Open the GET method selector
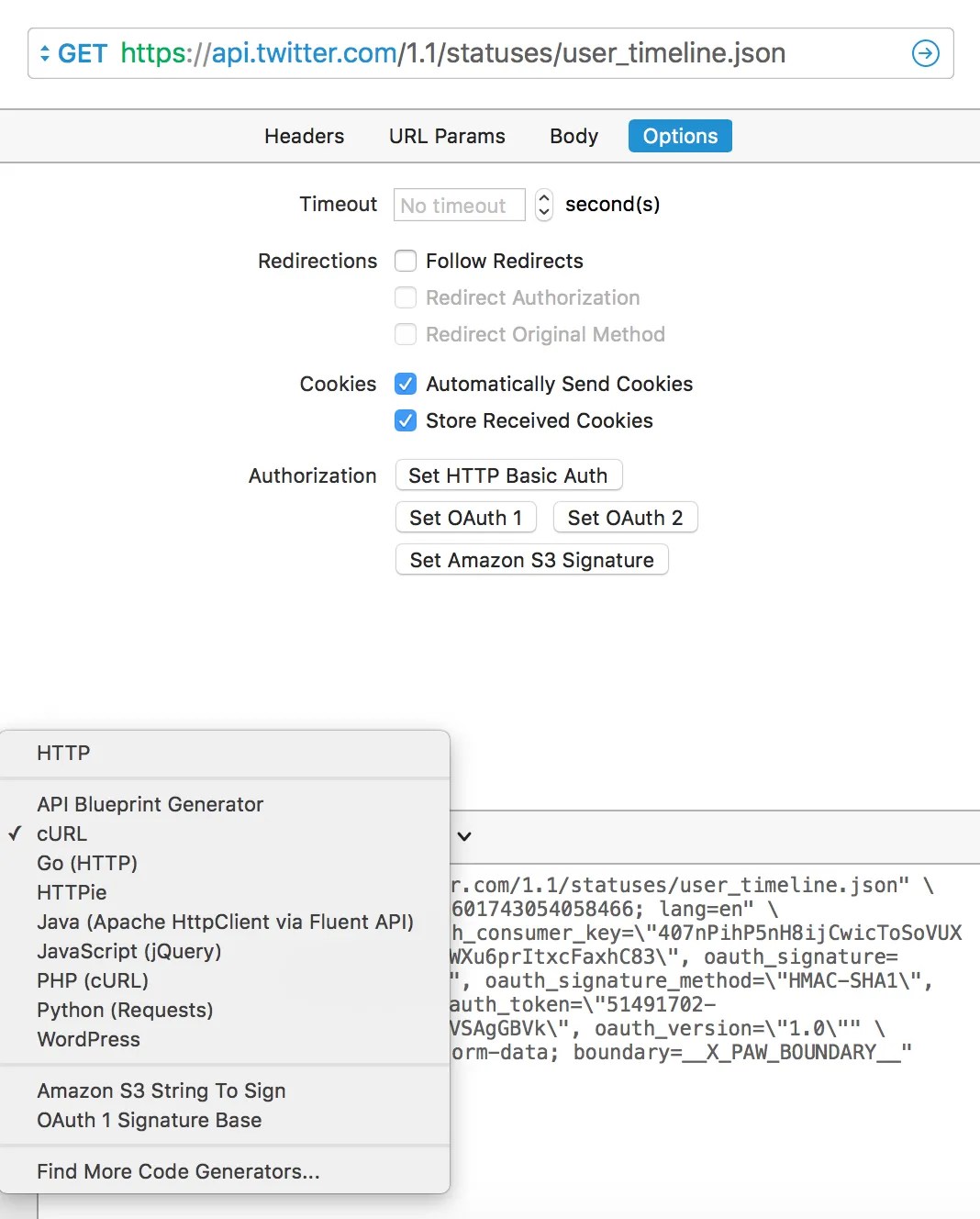 [x=73, y=53]
